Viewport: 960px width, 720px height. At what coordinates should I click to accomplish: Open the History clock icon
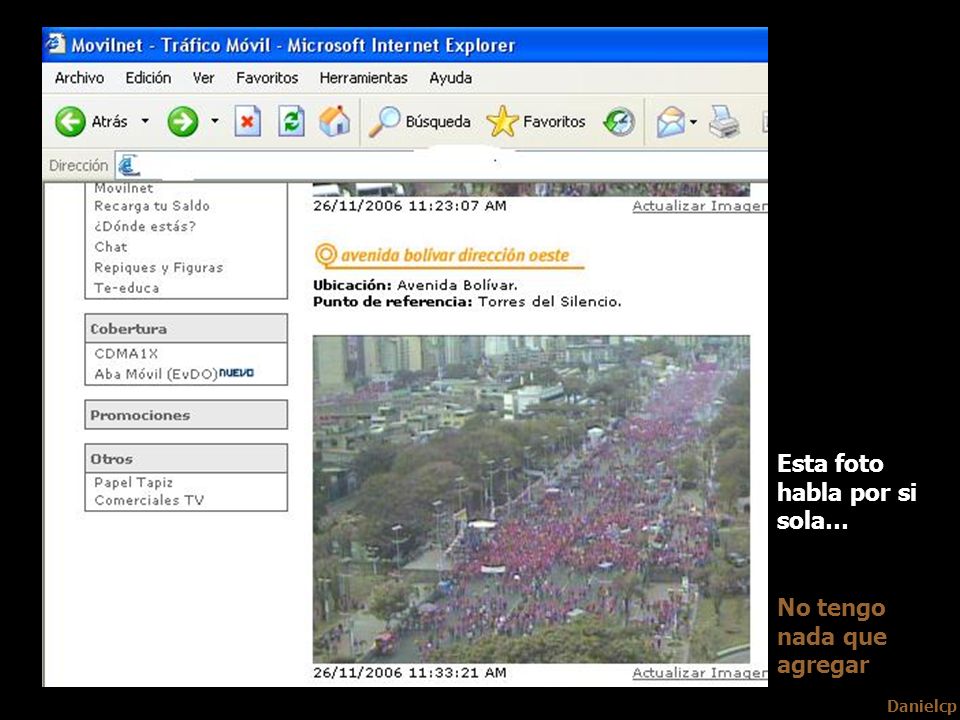pos(618,121)
